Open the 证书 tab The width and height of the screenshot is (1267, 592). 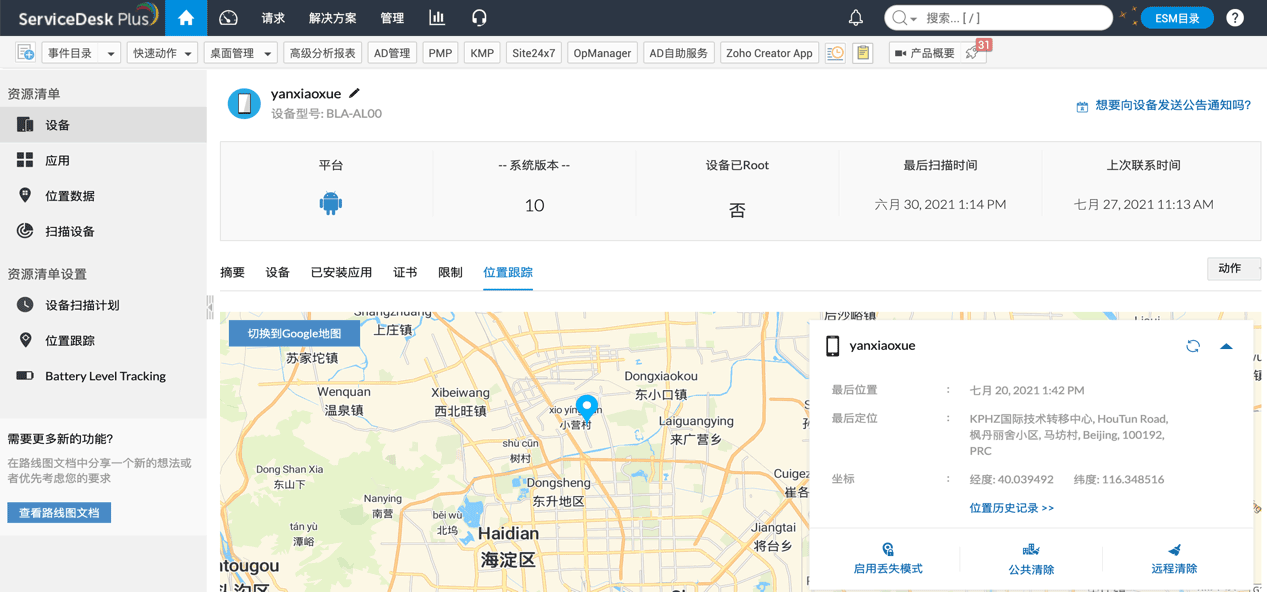(405, 271)
